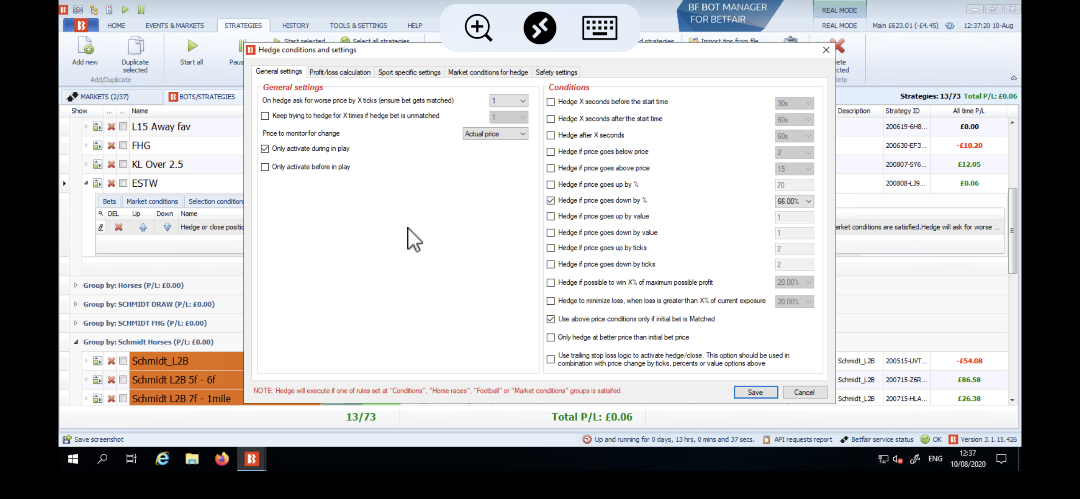Open the TOOLS & SETTINGS ribbon tab
This screenshot has height=499, width=1080.
tap(358, 26)
